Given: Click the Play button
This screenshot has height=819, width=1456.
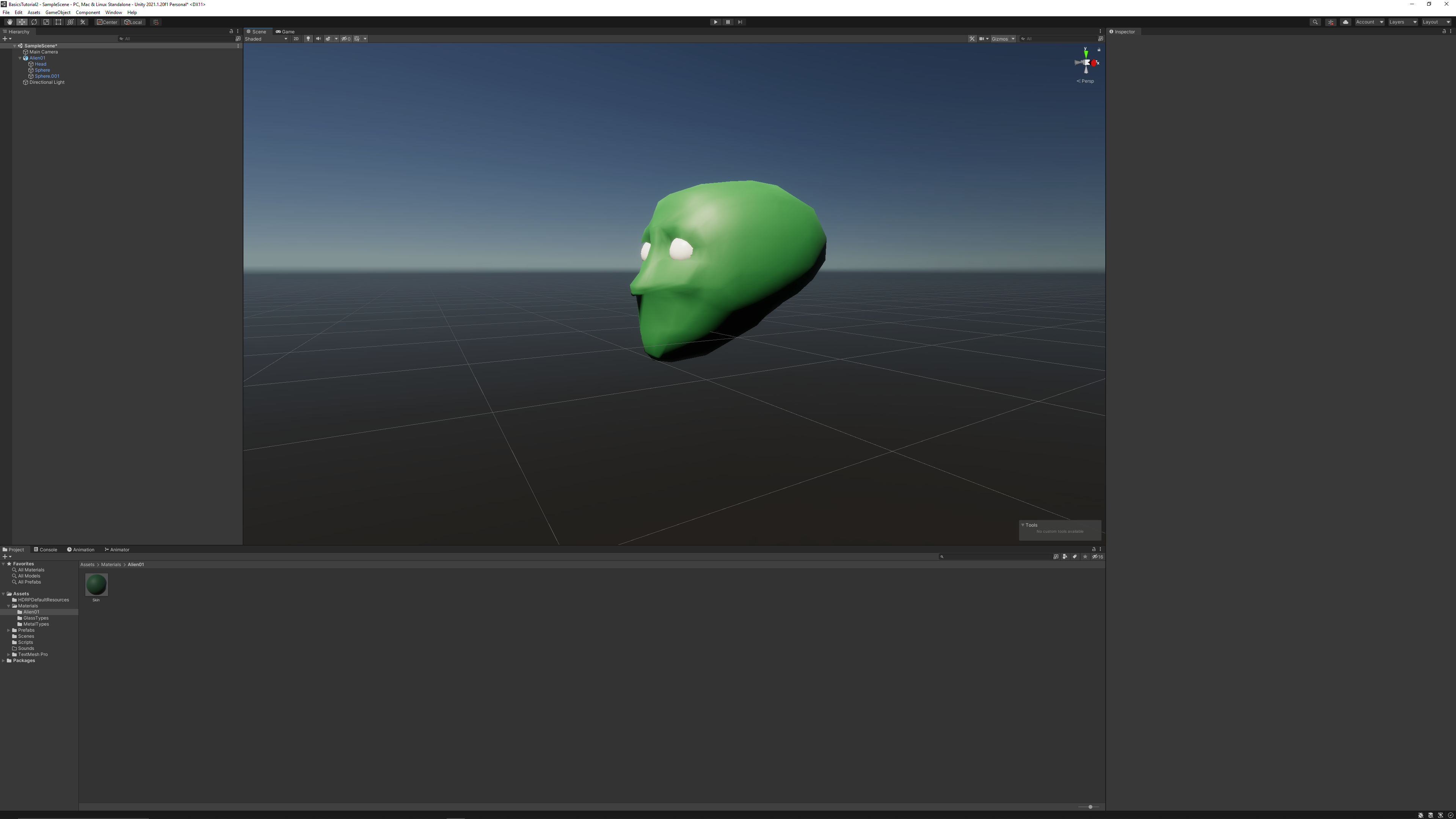Looking at the screenshot, I should [x=715, y=22].
